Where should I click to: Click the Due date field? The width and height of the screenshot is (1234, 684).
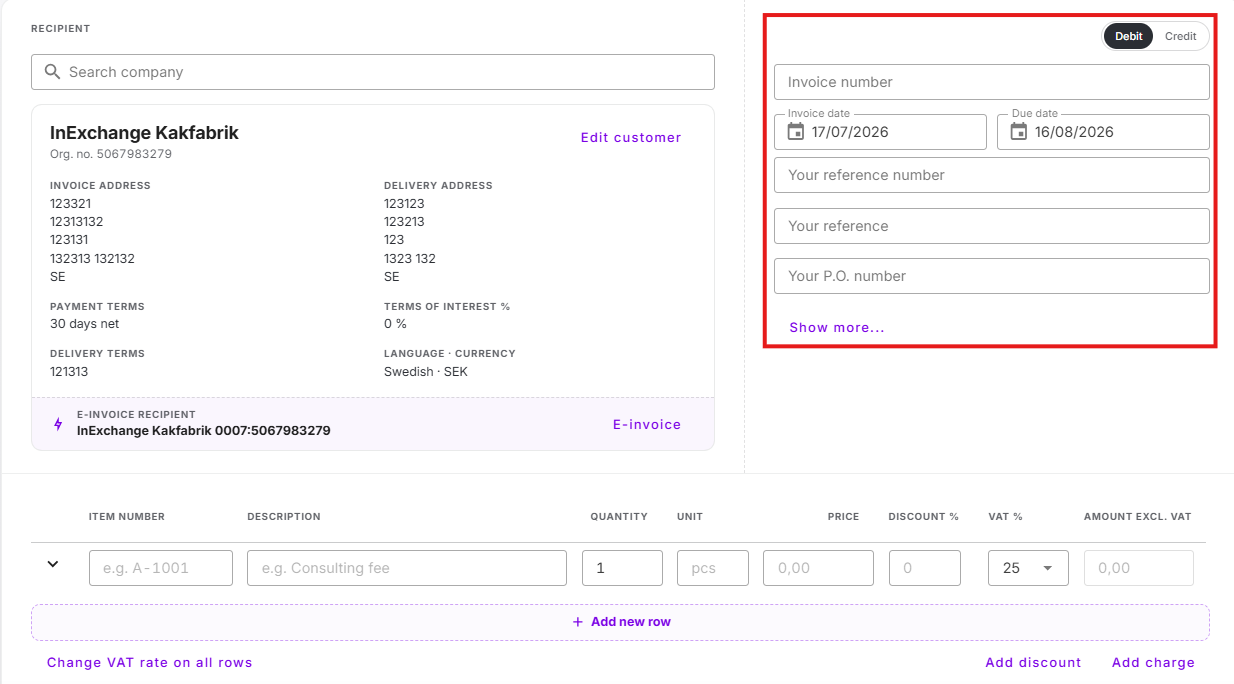point(1103,132)
